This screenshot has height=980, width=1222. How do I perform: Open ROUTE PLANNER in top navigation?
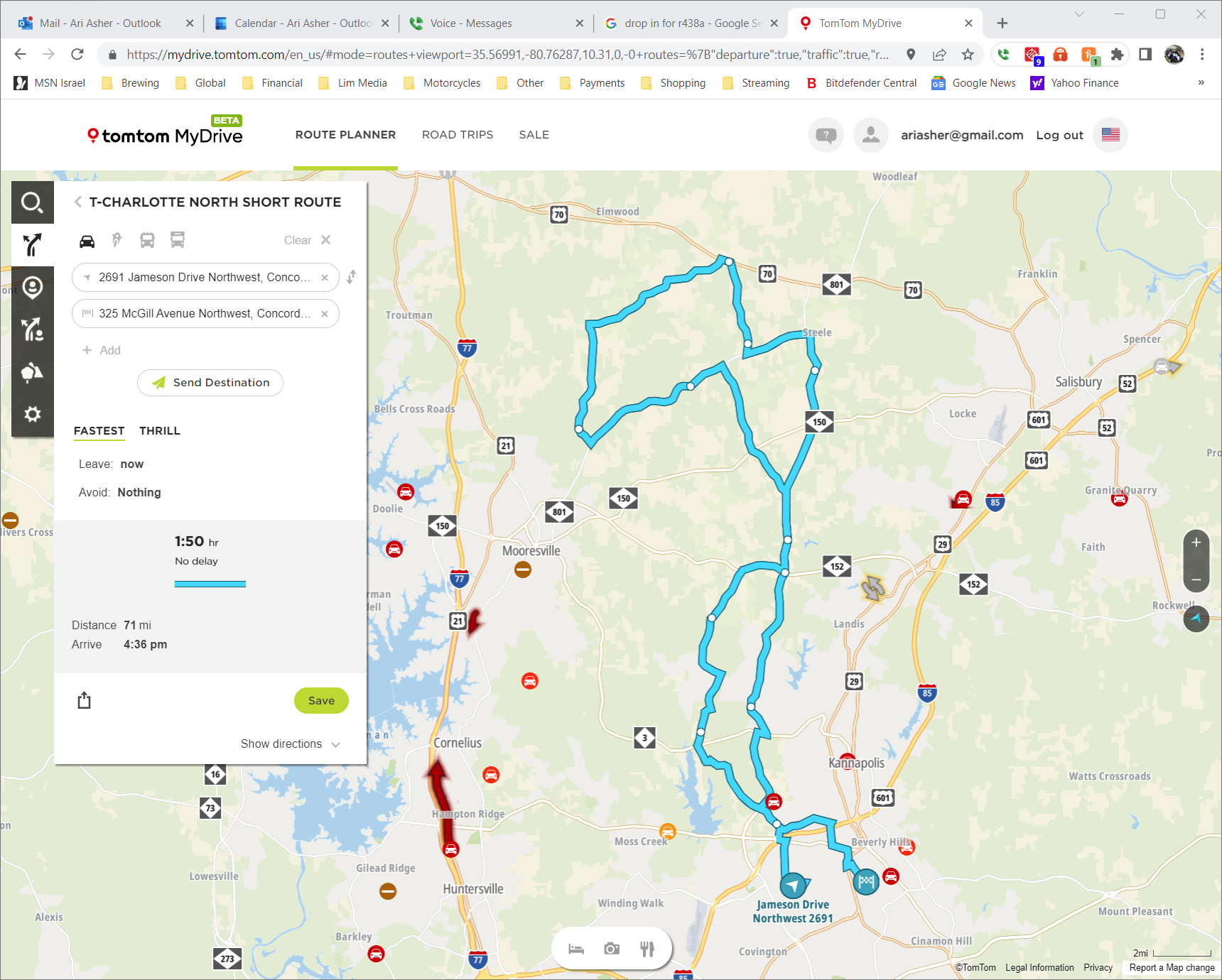pos(345,135)
